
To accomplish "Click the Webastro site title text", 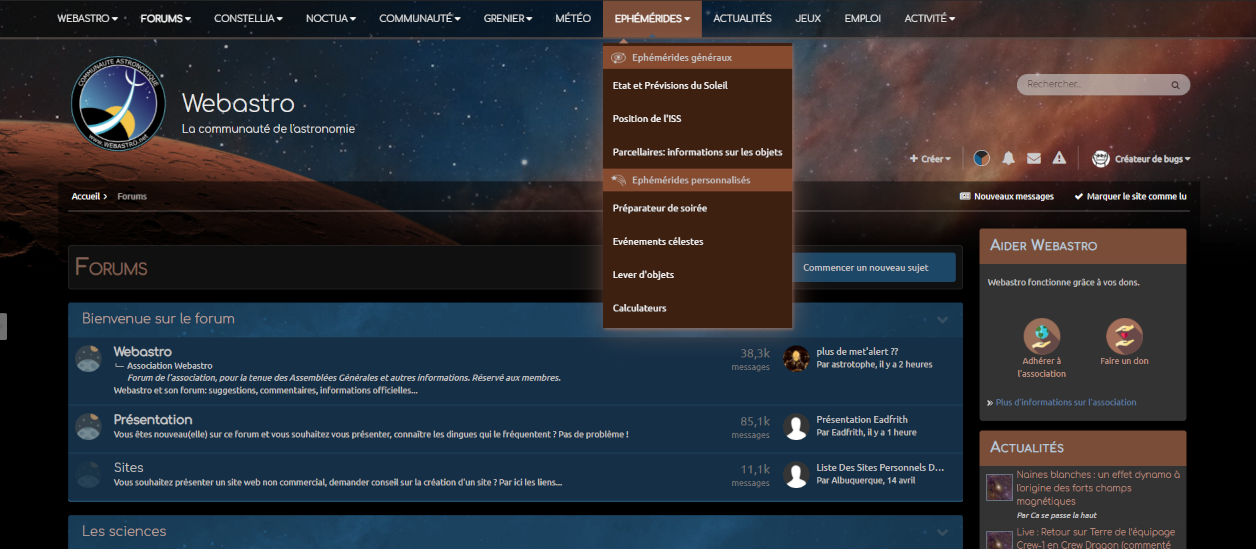I will (x=238, y=104).
